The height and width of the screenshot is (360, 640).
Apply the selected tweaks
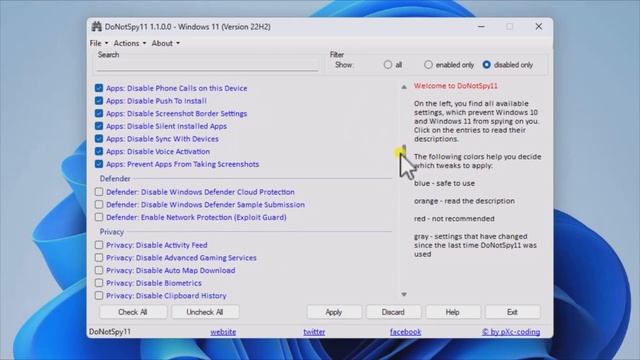[334, 312]
